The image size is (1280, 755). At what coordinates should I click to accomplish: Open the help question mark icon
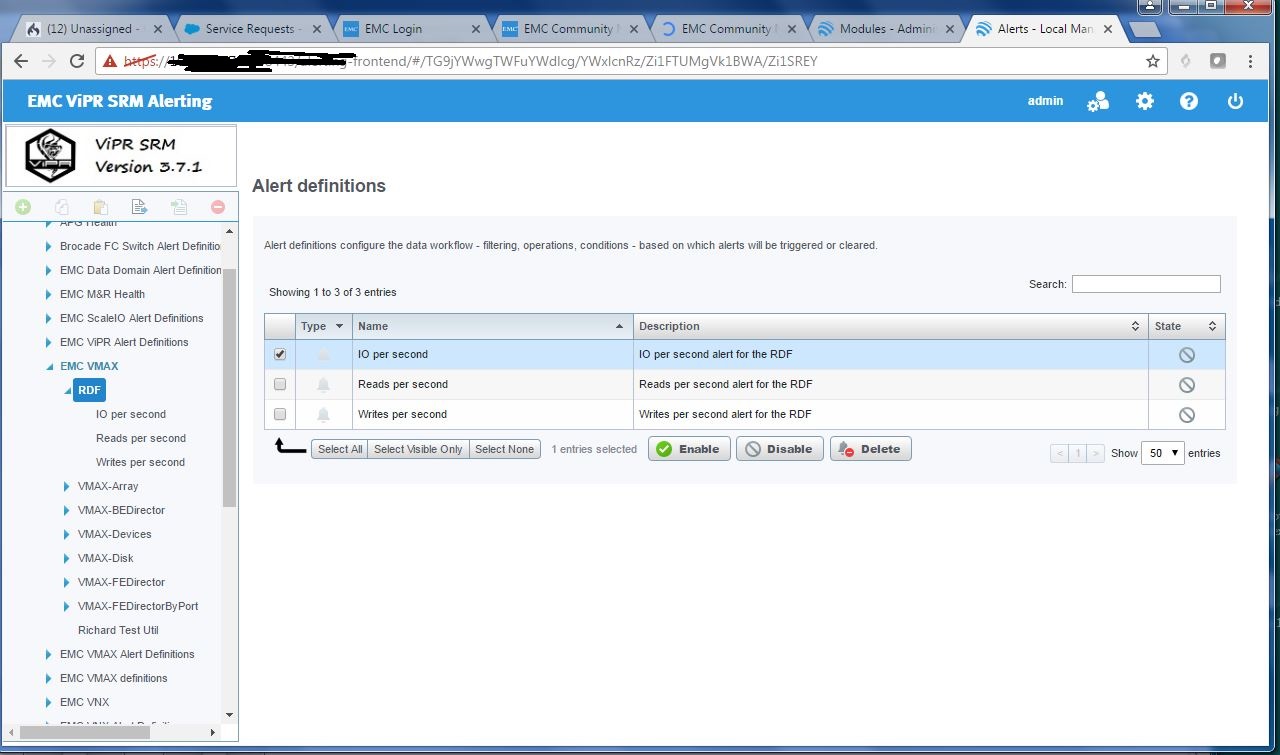[x=1189, y=101]
